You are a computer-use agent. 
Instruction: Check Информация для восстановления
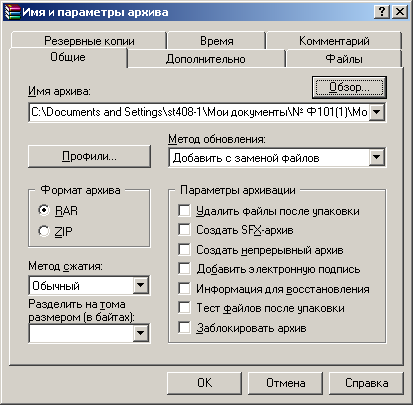[x=184, y=288]
